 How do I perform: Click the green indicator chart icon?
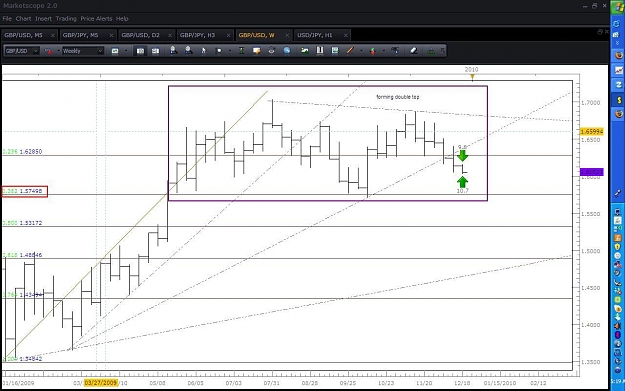point(305,51)
